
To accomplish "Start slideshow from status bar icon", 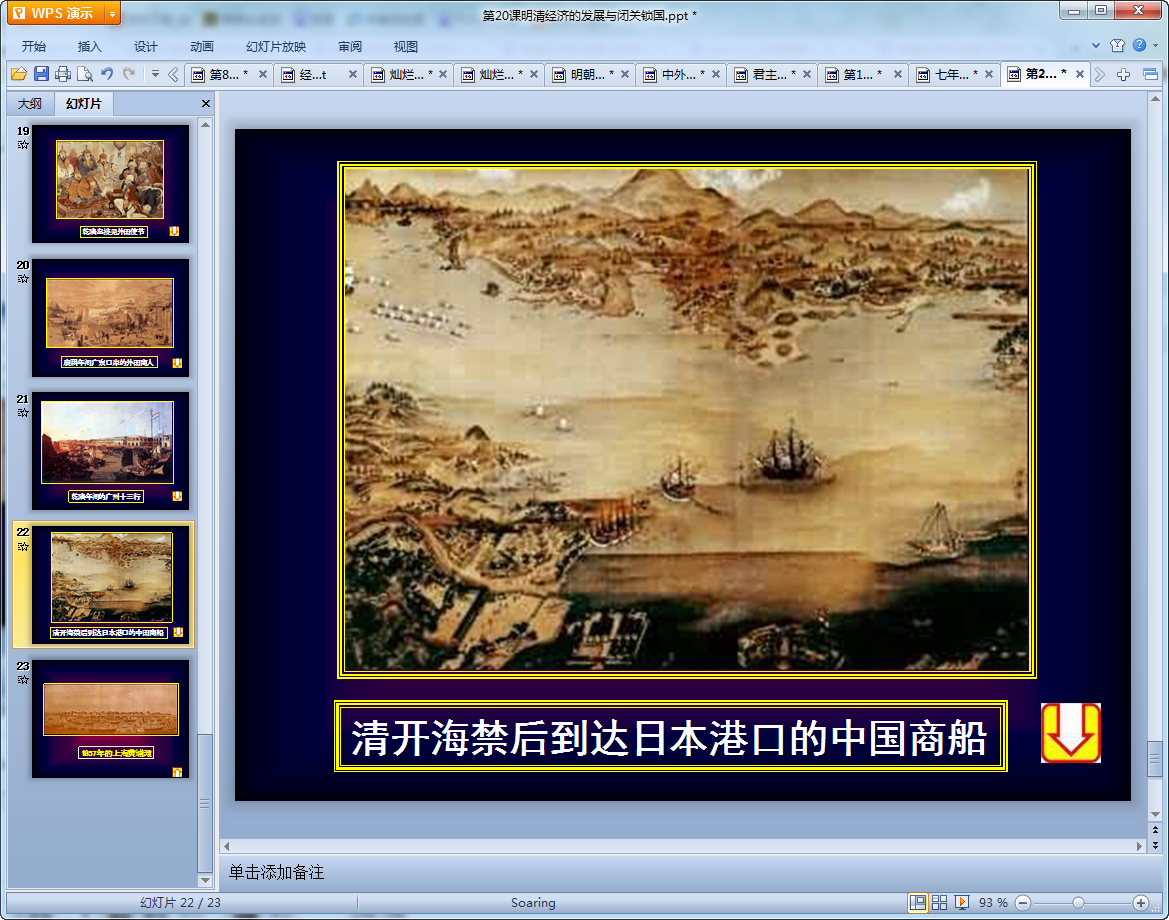I will [962, 903].
